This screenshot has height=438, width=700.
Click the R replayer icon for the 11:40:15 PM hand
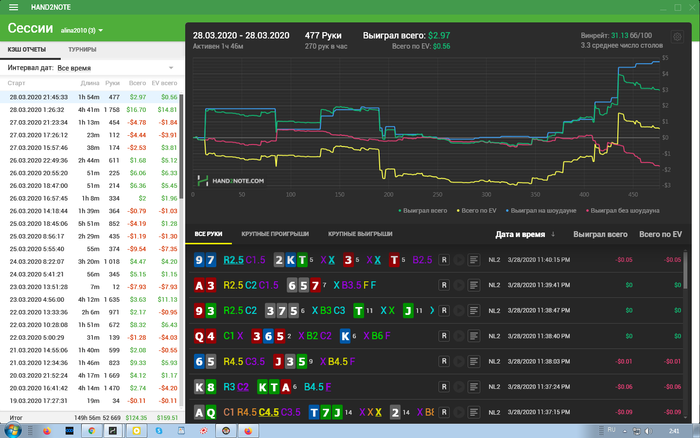click(x=444, y=260)
